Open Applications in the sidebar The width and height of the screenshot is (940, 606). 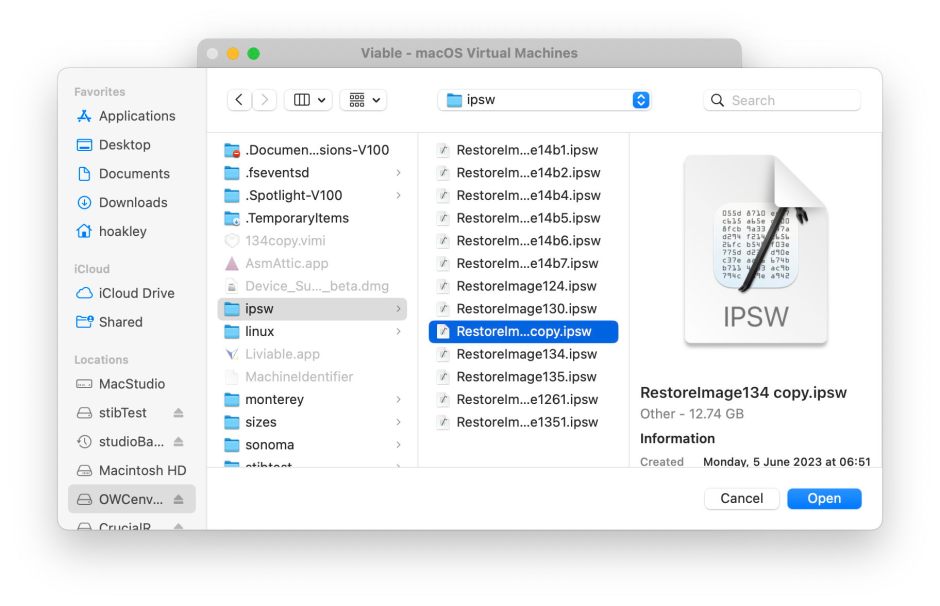click(136, 116)
